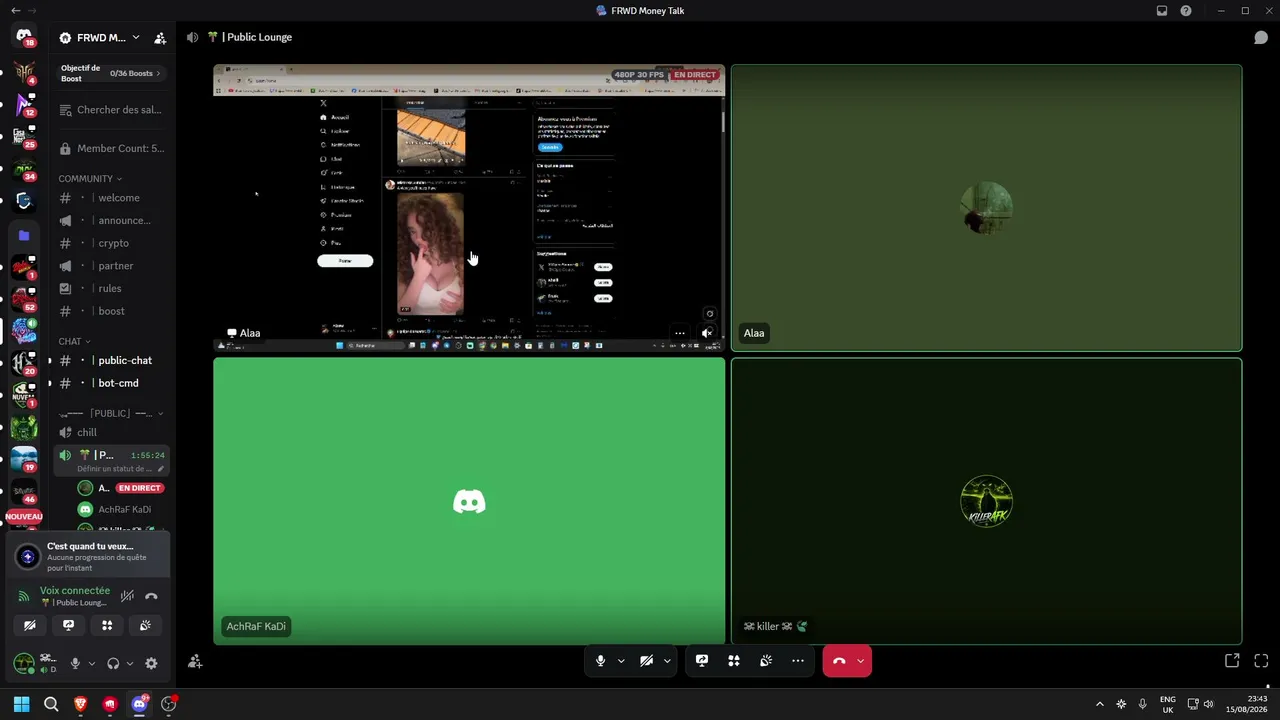Image resolution: width=1280 pixels, height=720 pixels.
Task: Toggle deafen headphones in user panel
Action: point(113,663)
